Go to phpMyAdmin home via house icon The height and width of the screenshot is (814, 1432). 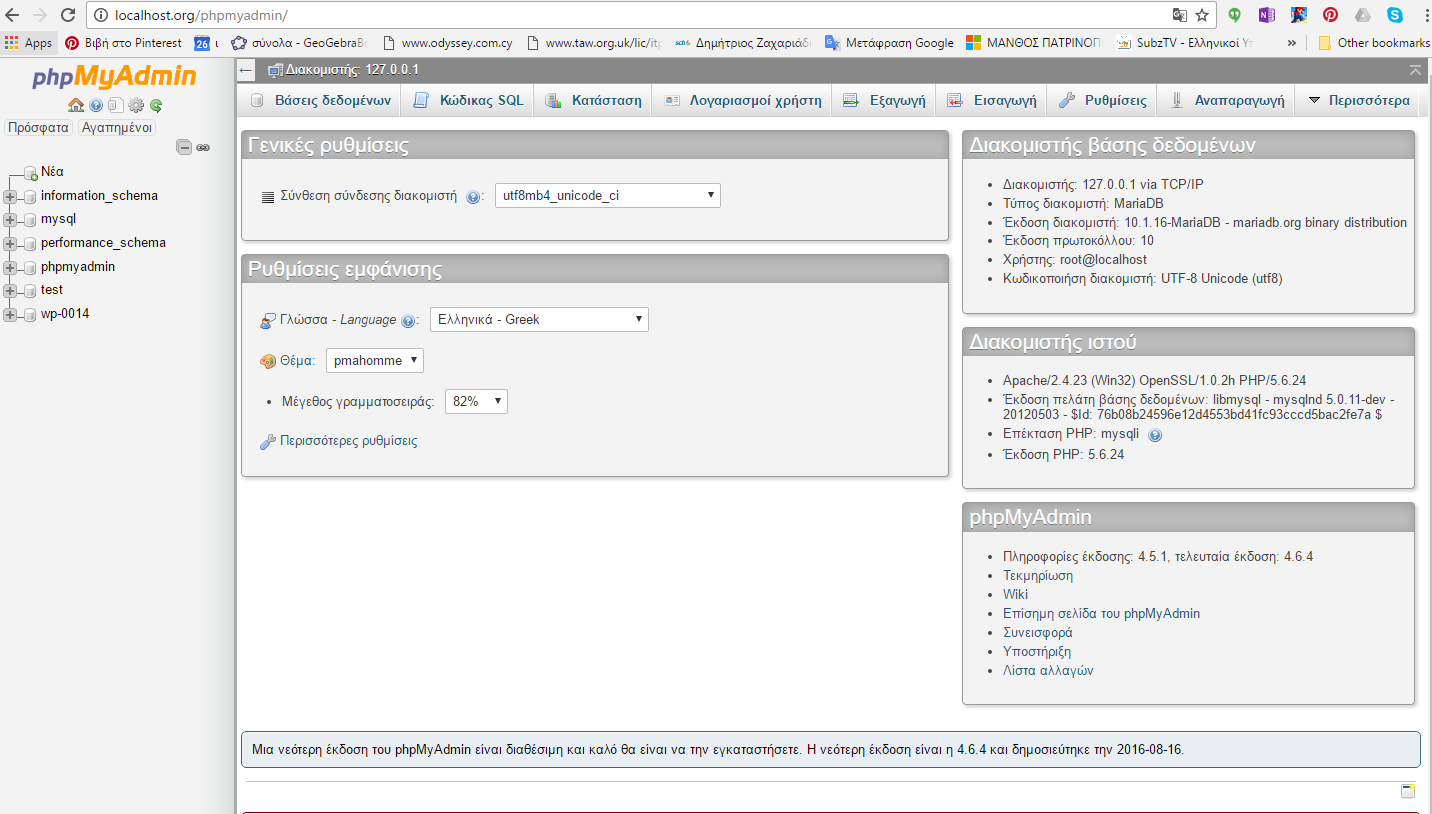pos(76,105)
